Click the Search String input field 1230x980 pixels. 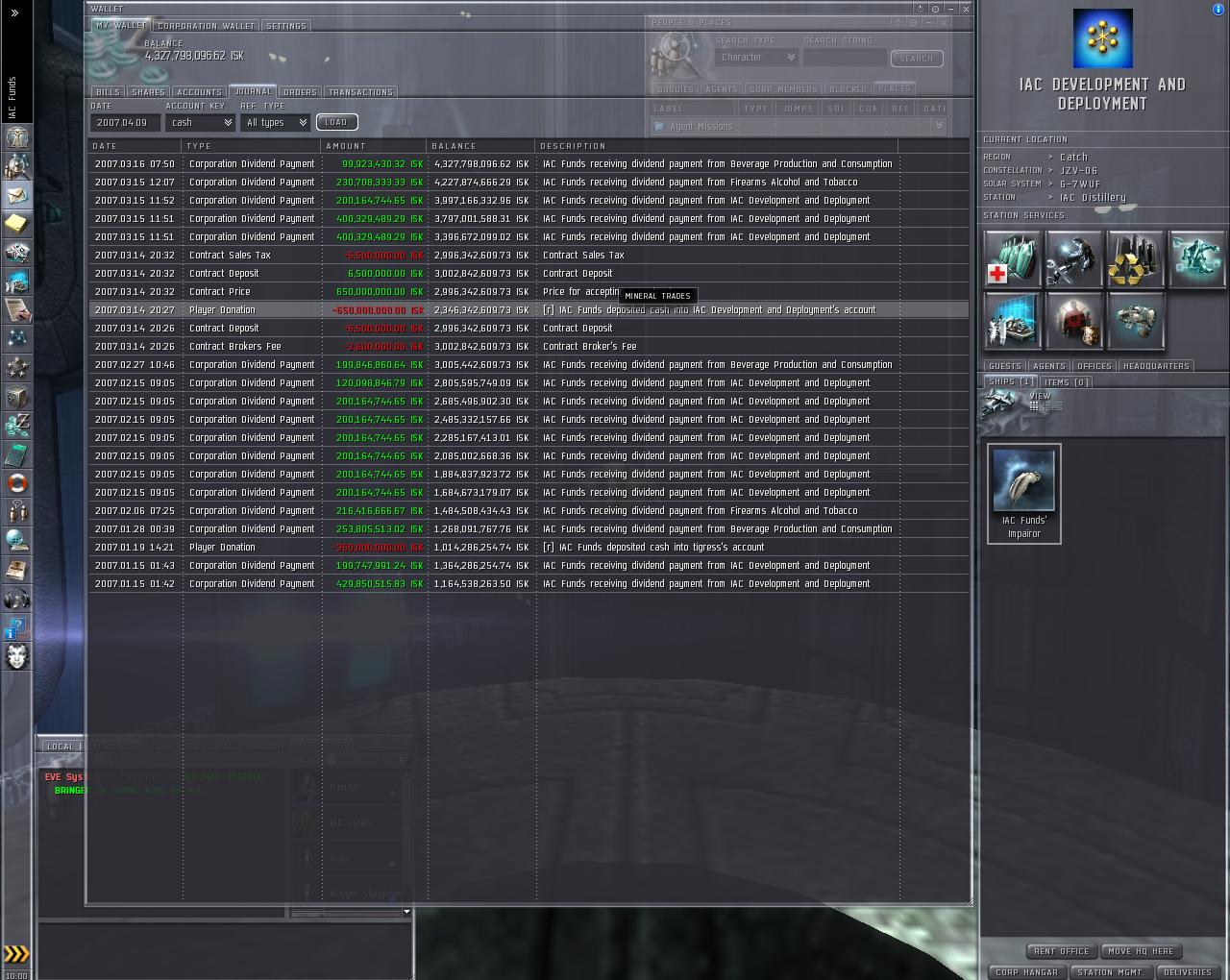[845, 58]
